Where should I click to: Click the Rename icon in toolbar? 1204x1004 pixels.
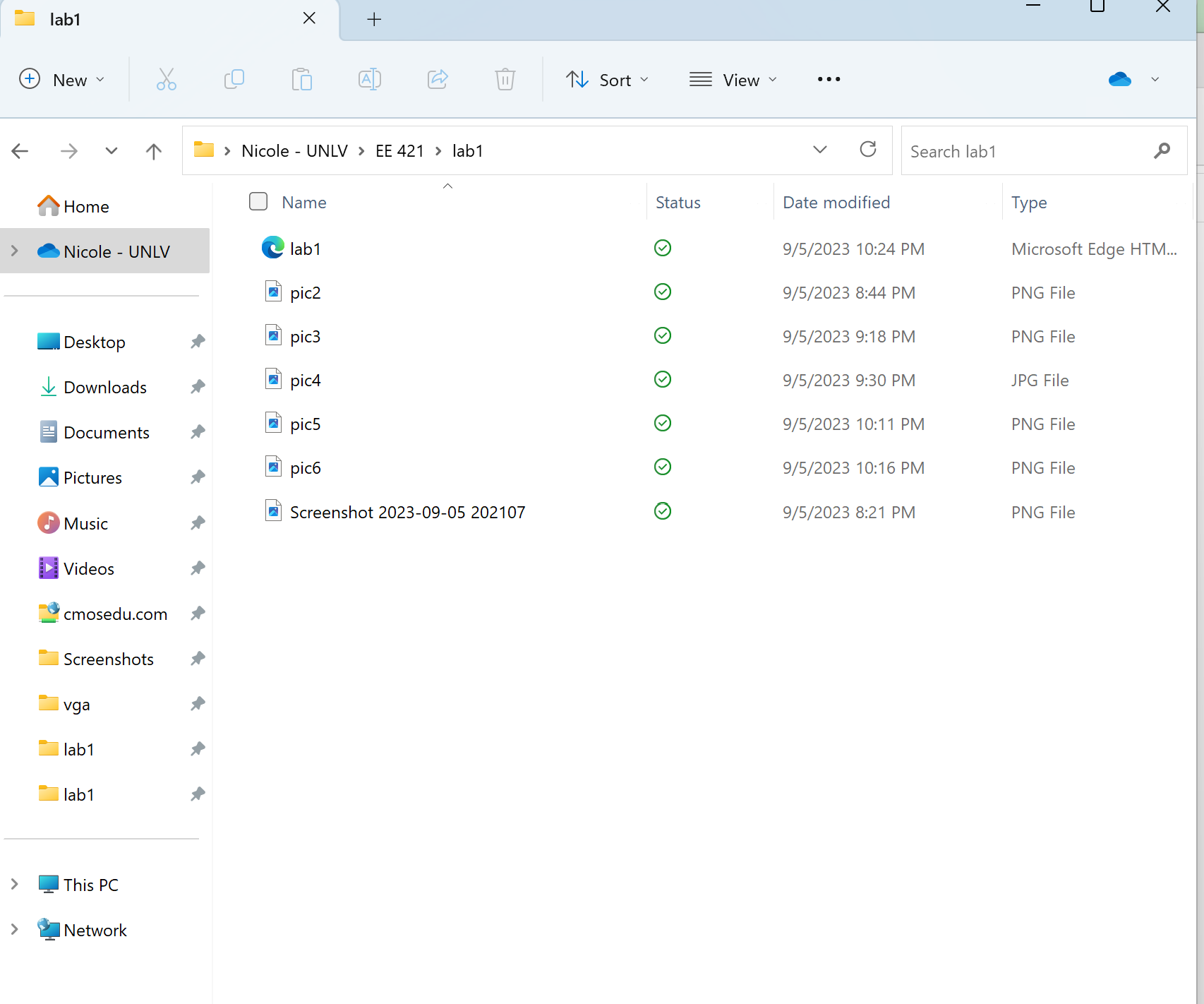click(x=369, y=79)
